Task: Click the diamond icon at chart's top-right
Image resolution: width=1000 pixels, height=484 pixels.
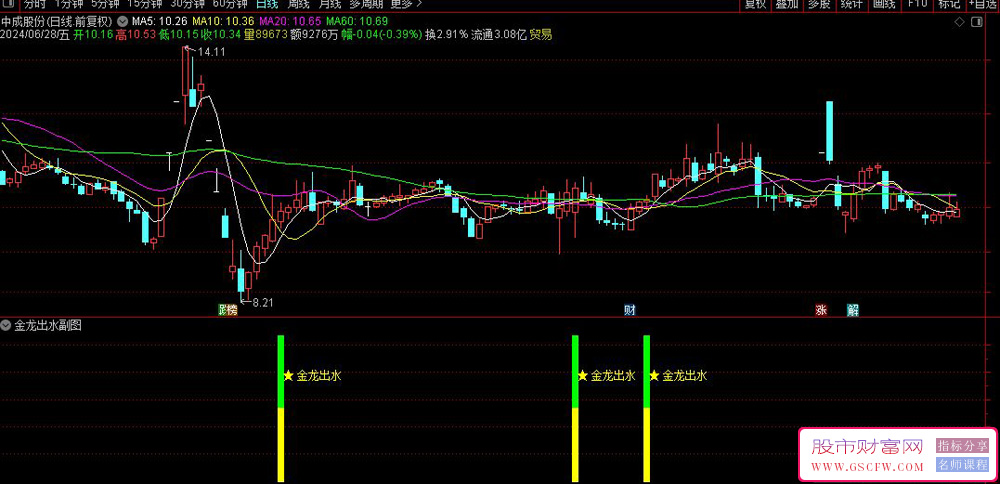Action: (x=959, y=22)
